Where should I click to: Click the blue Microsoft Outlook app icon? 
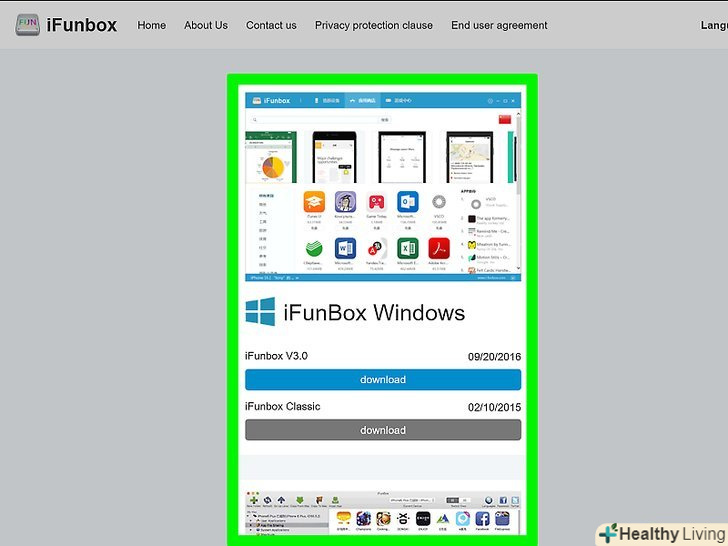(408, 202)
